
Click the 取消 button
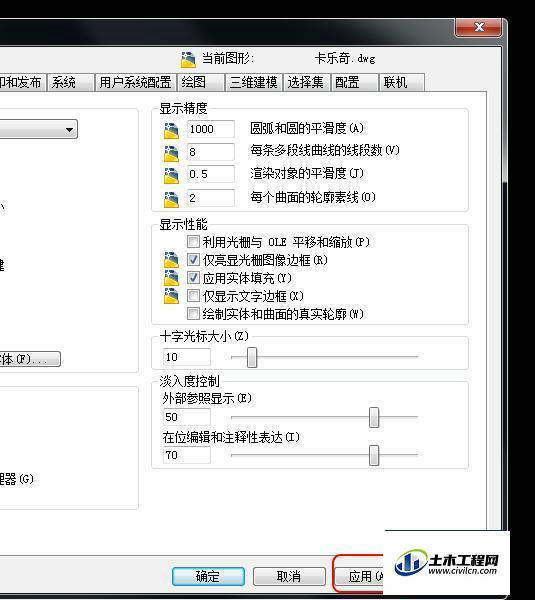[289, 576]
